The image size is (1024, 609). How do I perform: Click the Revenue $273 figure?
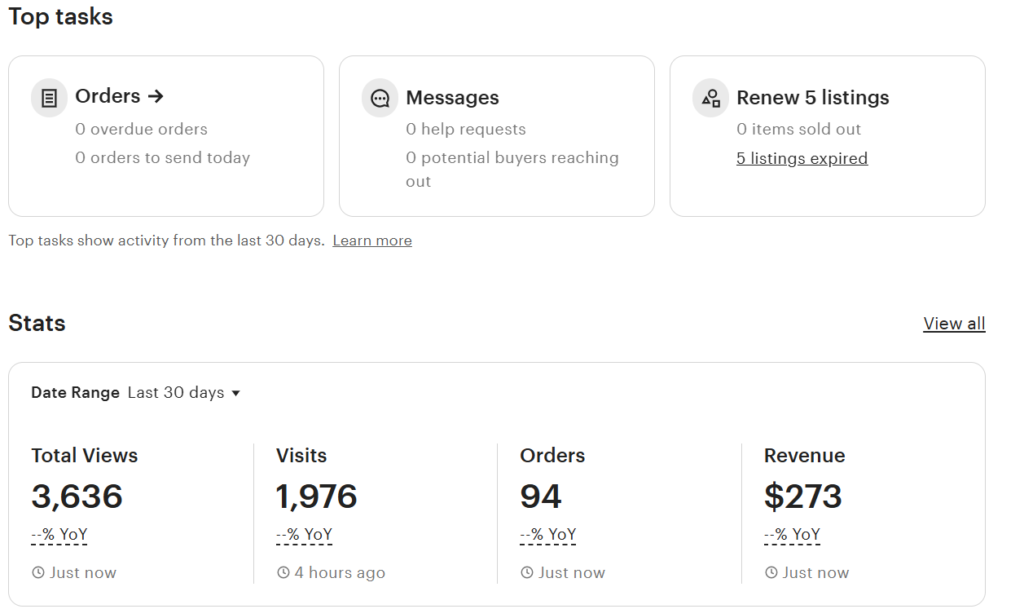pos(803,496)
